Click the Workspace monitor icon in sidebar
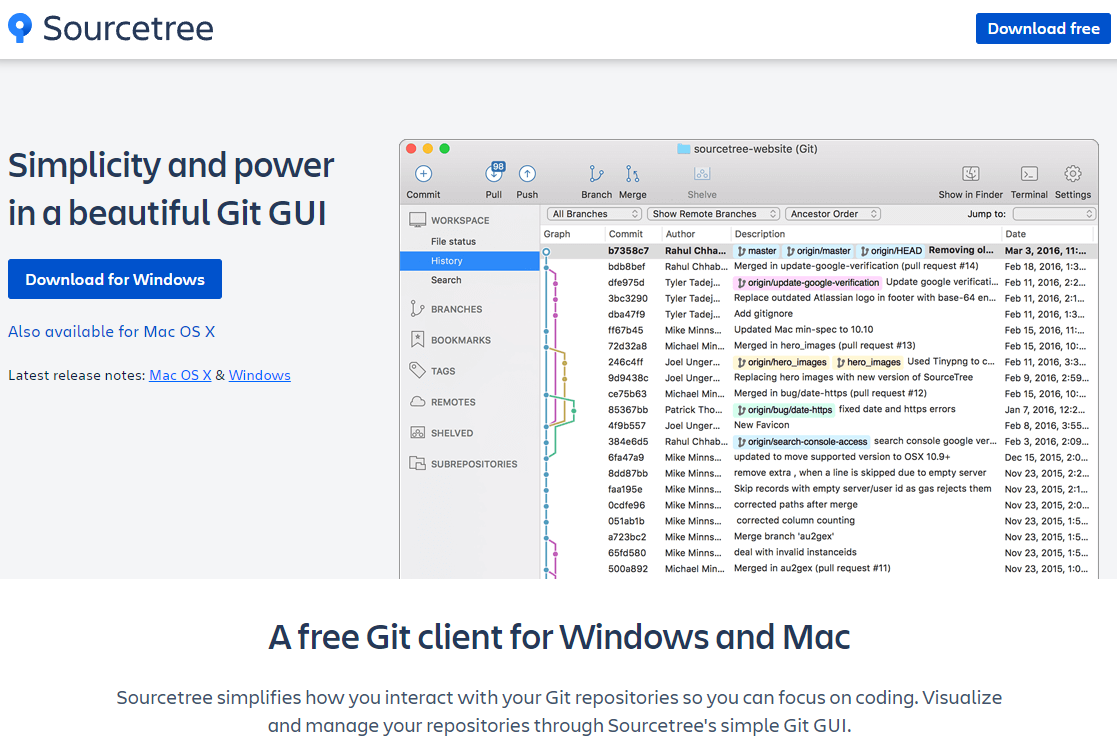The height and width of the screenshot is (750, 1117). coord(417,220)
